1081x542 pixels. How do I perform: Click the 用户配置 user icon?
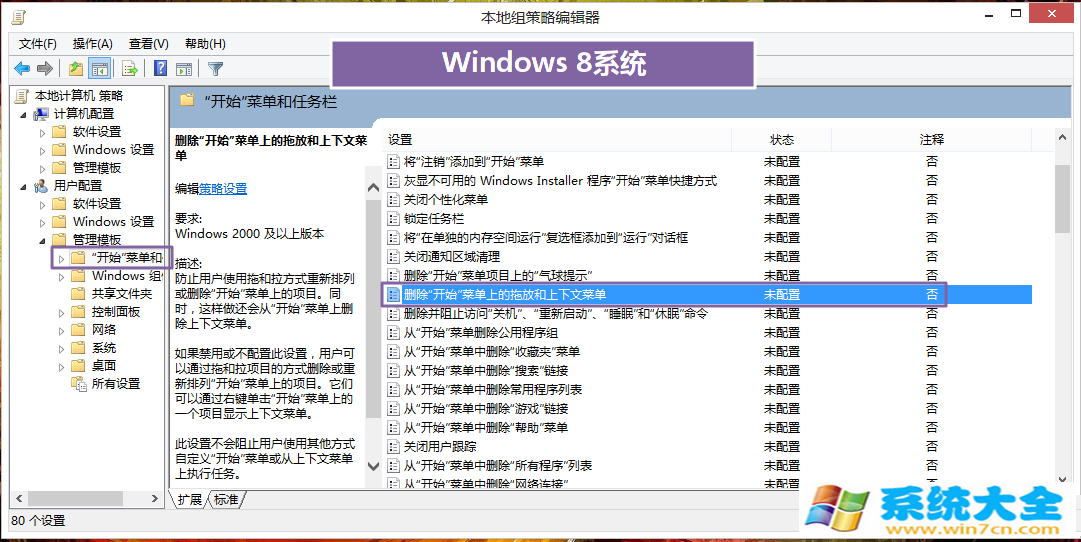click(41, 185)
